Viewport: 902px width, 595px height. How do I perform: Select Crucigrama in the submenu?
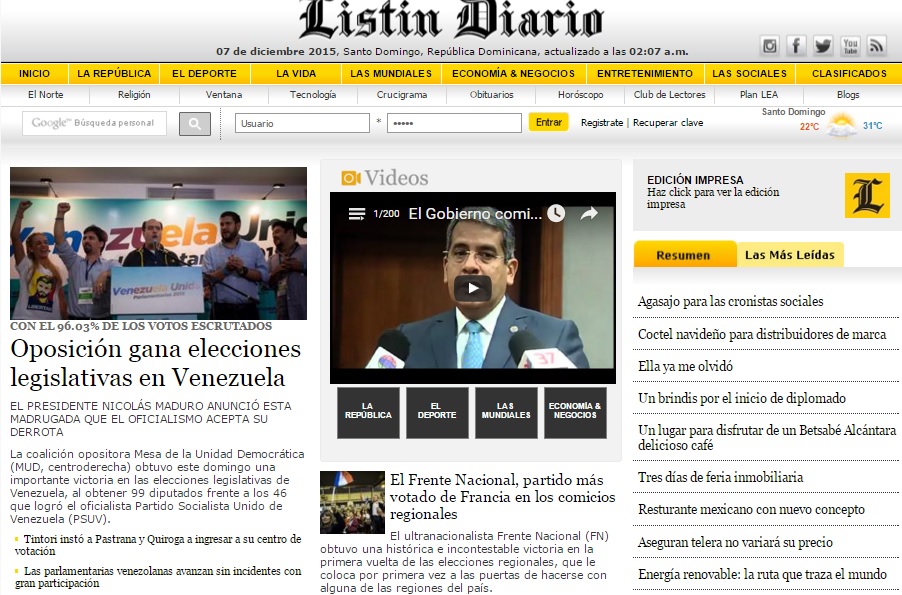tap(402, 94)
